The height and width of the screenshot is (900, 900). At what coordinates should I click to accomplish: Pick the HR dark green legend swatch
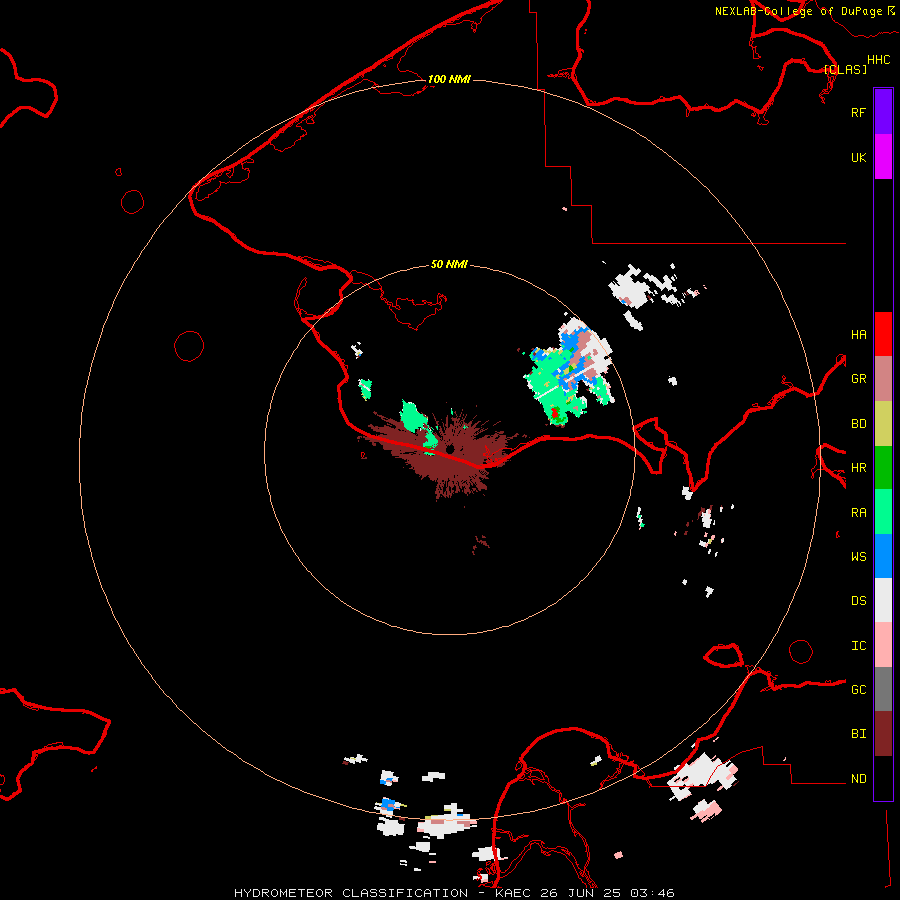point(883,467)
